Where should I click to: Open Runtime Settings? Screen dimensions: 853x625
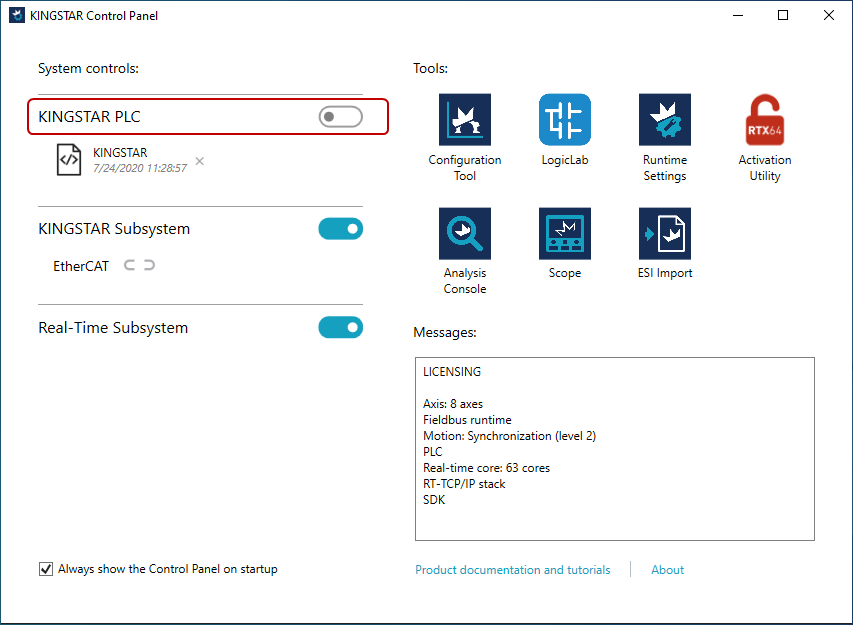[665, 121]
